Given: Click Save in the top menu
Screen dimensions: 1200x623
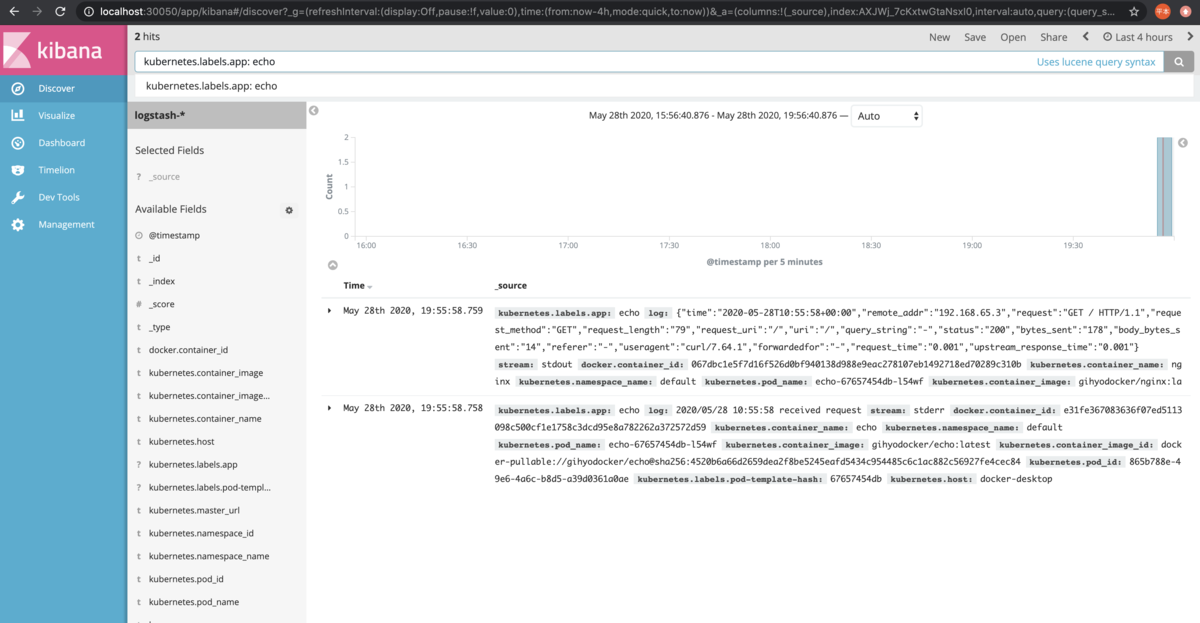Looking at the screenshot, I should [x=975, y=37].
